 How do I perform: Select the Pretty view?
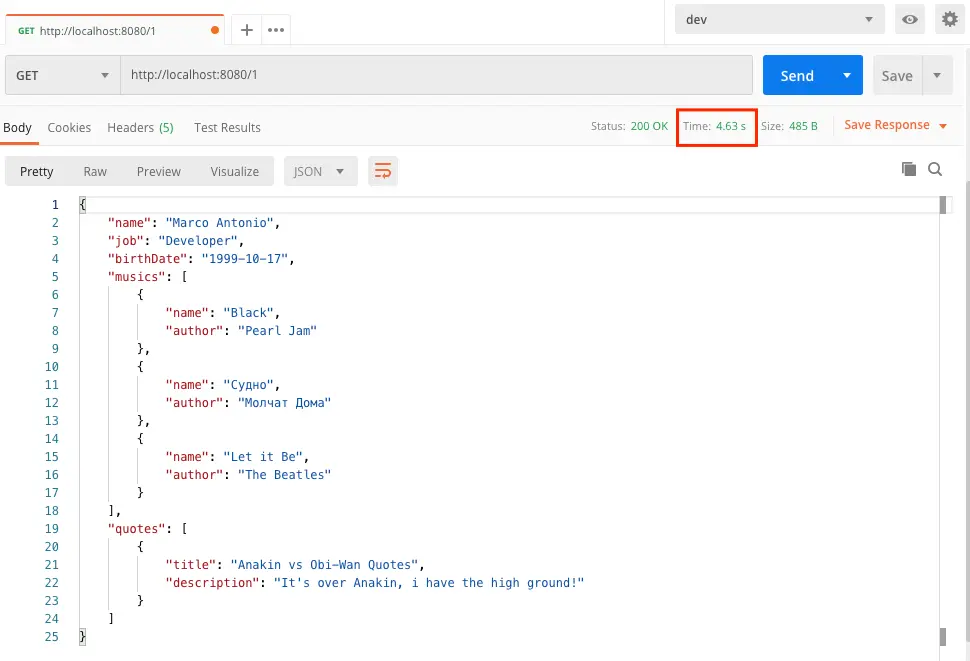36,171
